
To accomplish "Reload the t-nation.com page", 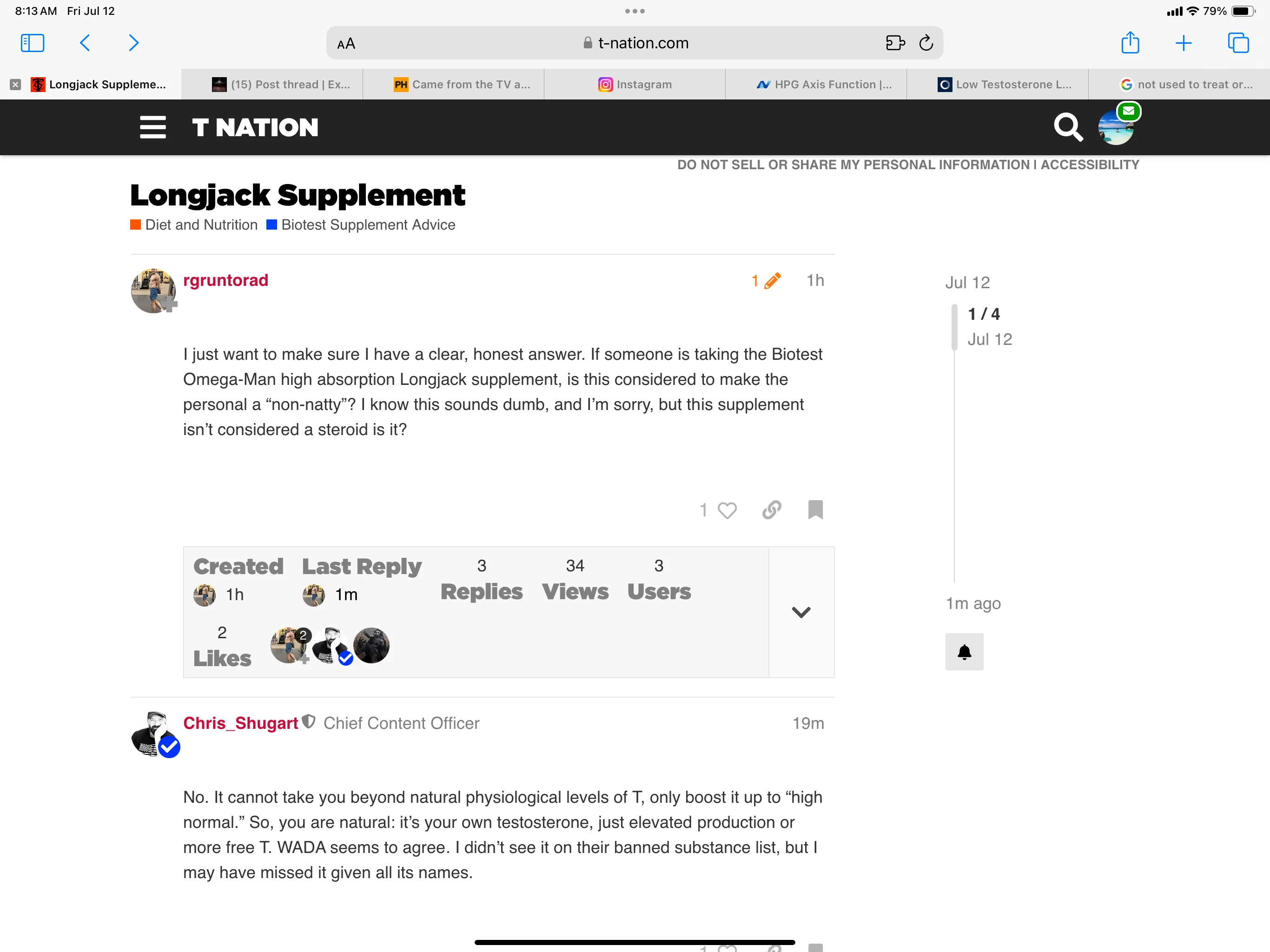I will pos(926,43).
